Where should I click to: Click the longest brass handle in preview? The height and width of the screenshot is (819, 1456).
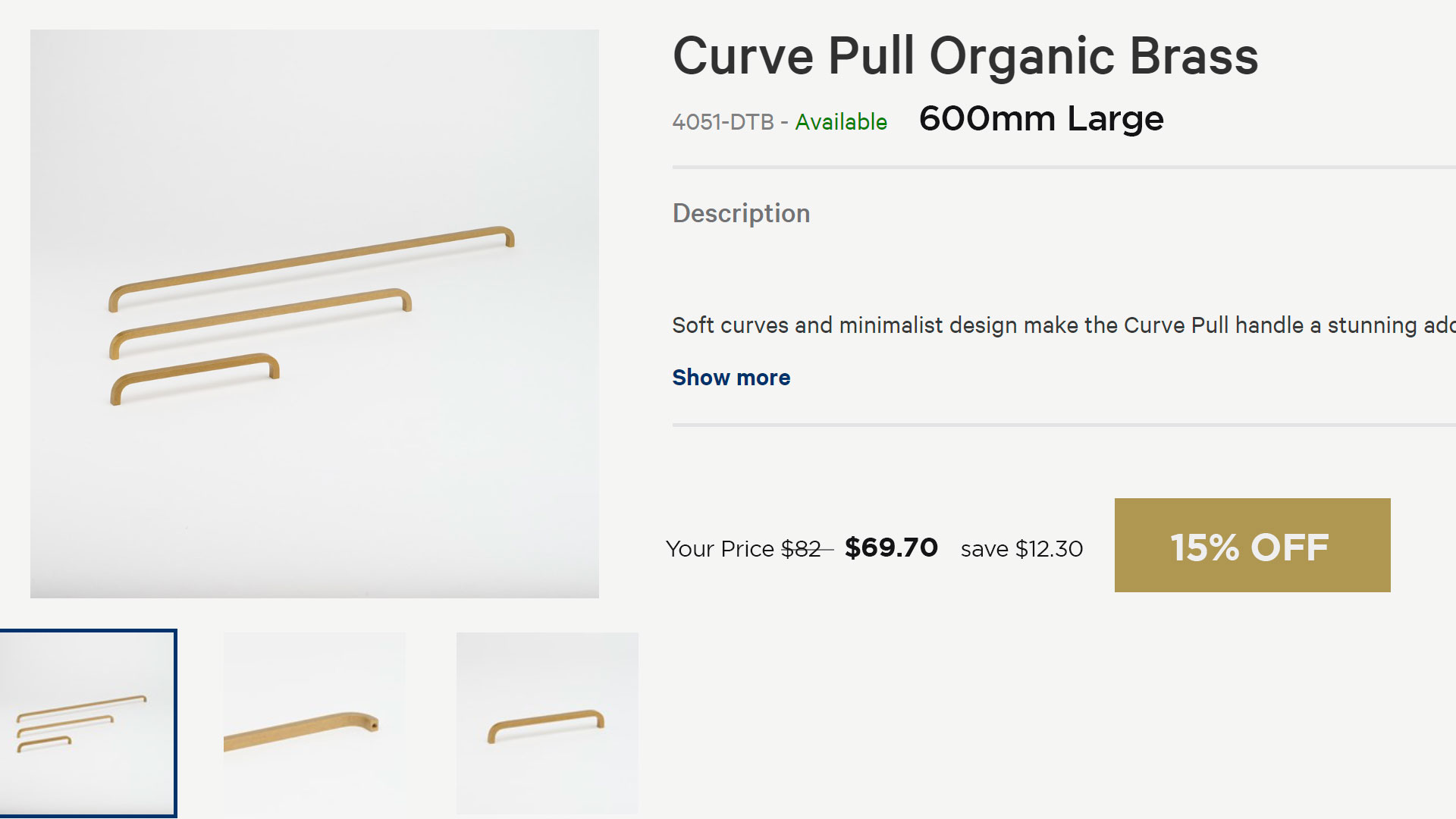pos(311,262)
